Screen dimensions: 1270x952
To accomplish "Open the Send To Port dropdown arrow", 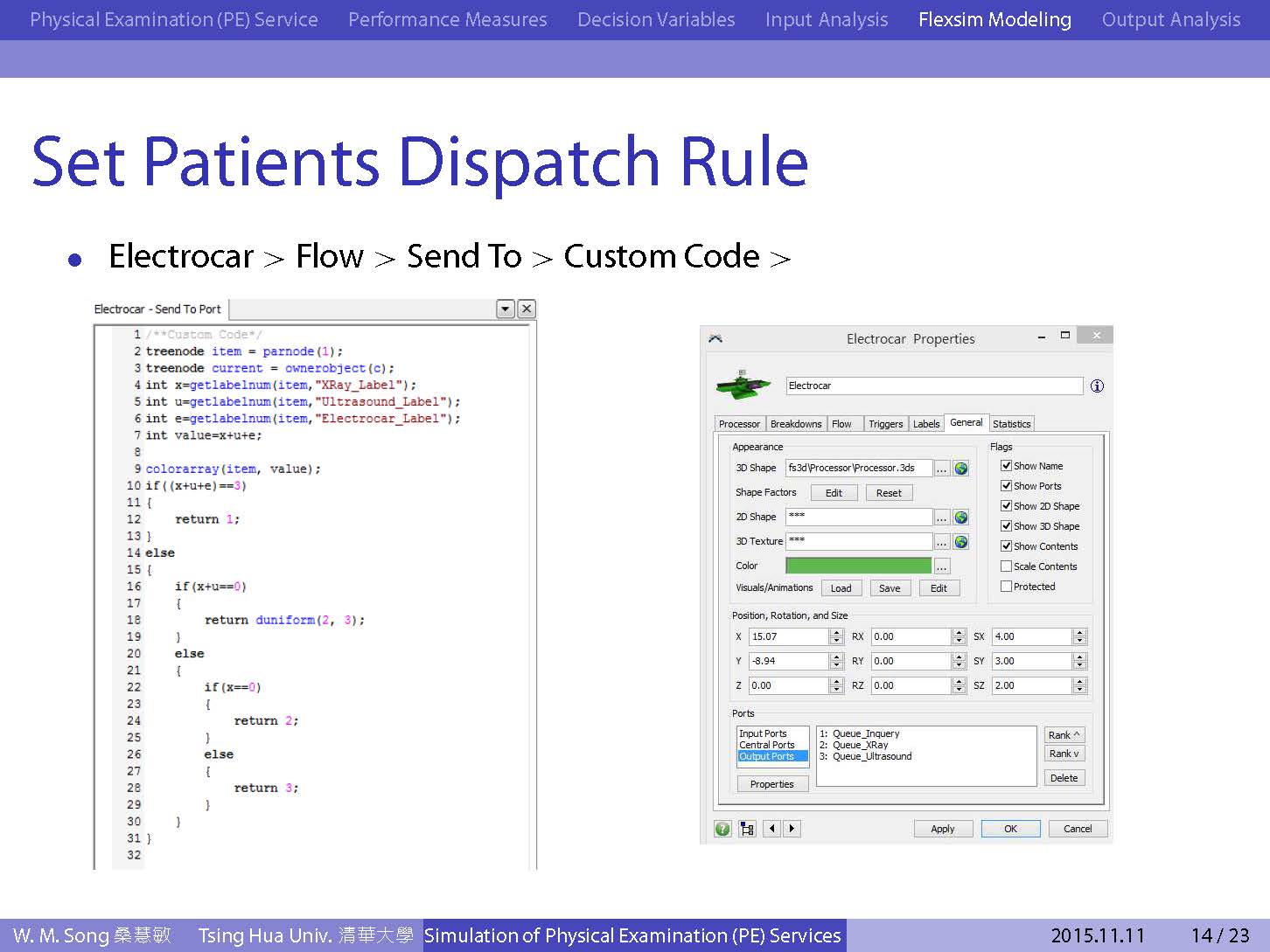I will (x=505, y=309).
